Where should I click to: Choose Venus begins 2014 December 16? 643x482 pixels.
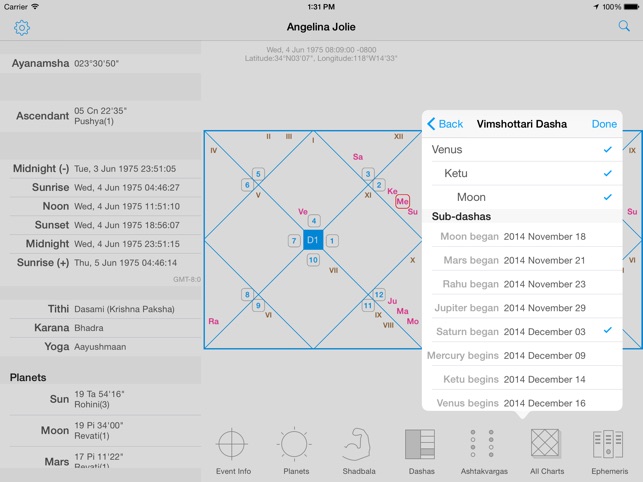(x=522, y=401)
